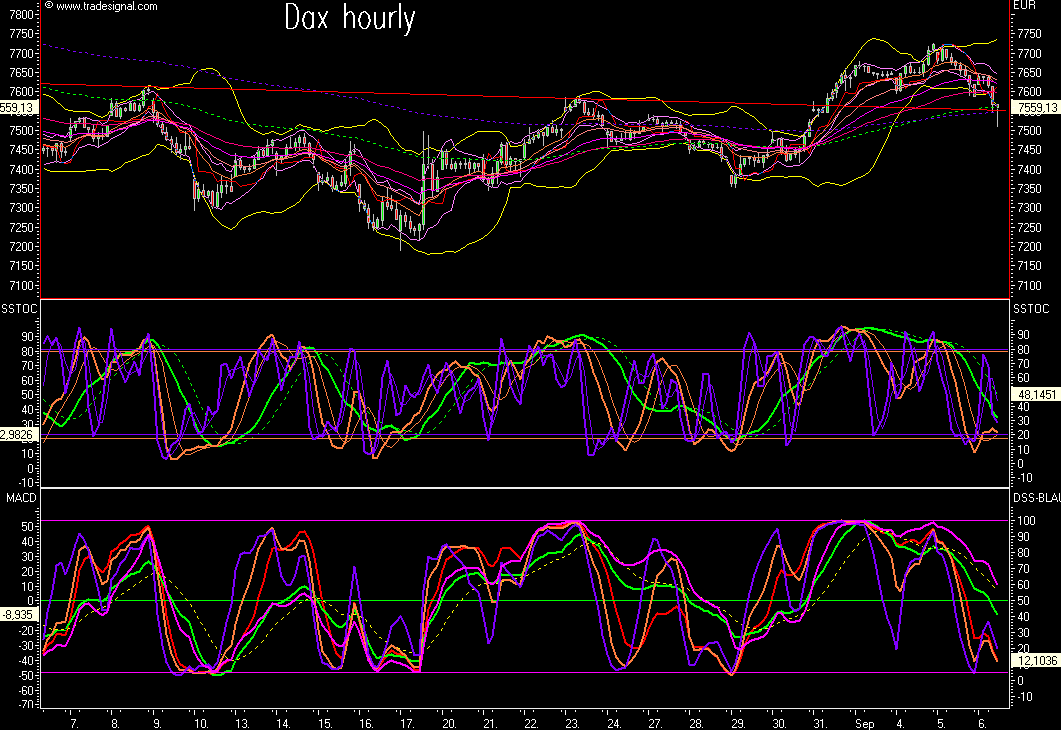Select date label '29.' on time axis
The width and height of the screenshot is (1061, 730).
738,724
